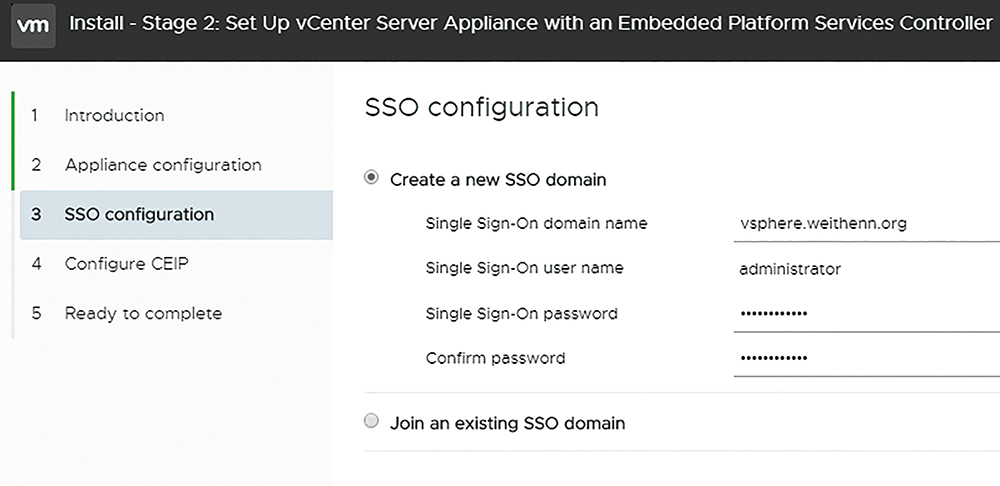1000x486 pixels.
Task: Click the Single Sign-On domain name label
Action: click(x=536, y=224)
